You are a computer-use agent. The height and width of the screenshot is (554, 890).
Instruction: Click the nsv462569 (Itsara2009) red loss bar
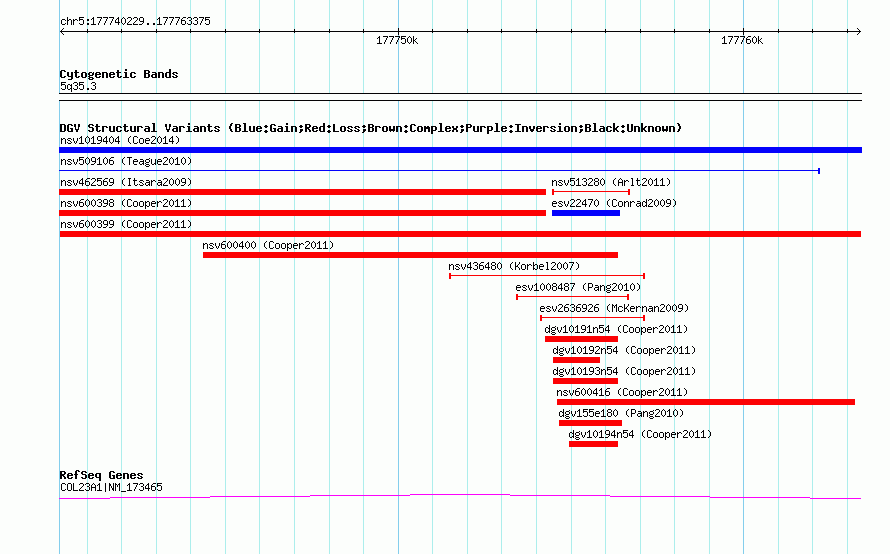pos(303,192)
